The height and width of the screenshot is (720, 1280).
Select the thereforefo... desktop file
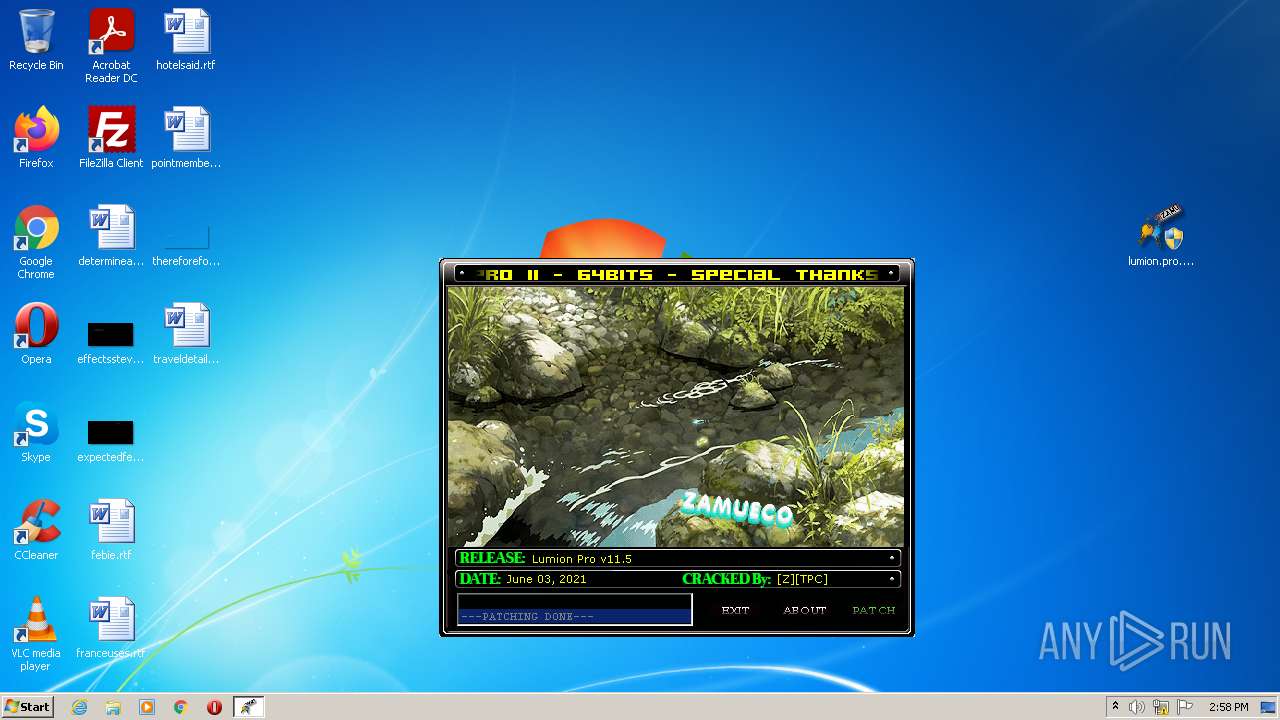tap(186, 243)
